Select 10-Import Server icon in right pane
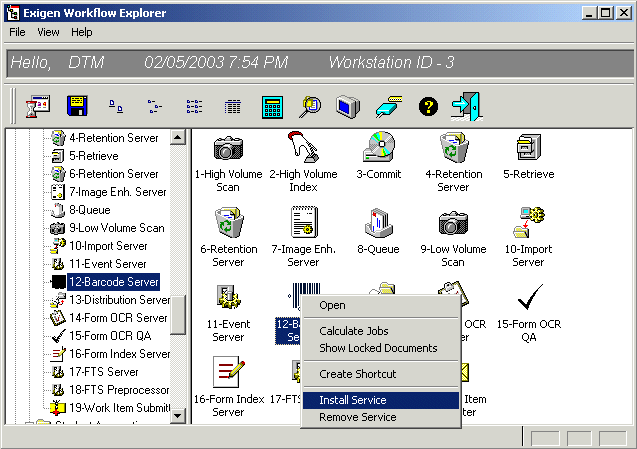637x449 pixels. (x=529, y=222)
